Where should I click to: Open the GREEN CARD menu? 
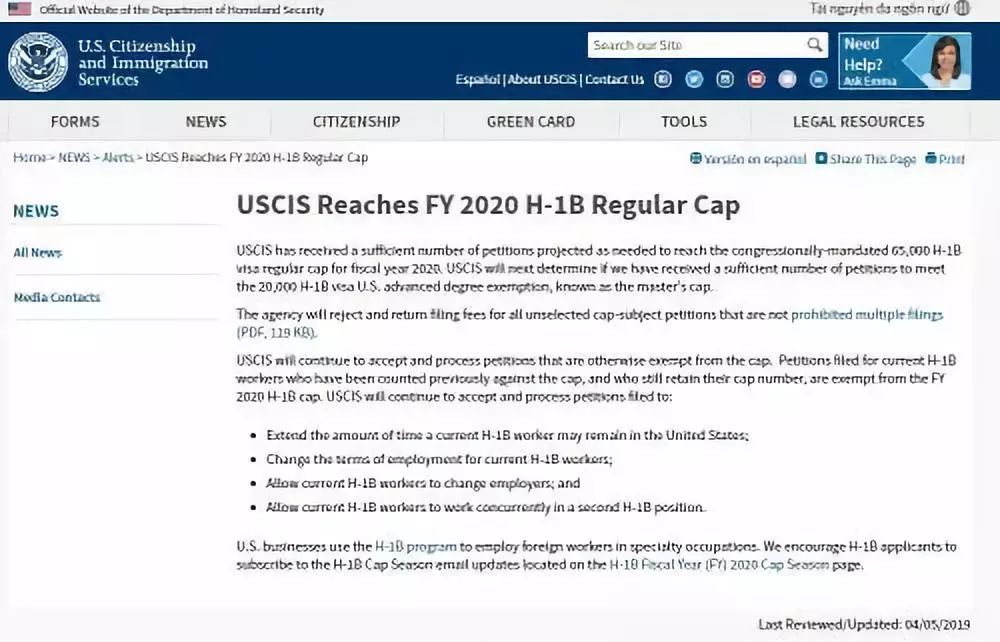pyautogui.click(x=531, y=121)
